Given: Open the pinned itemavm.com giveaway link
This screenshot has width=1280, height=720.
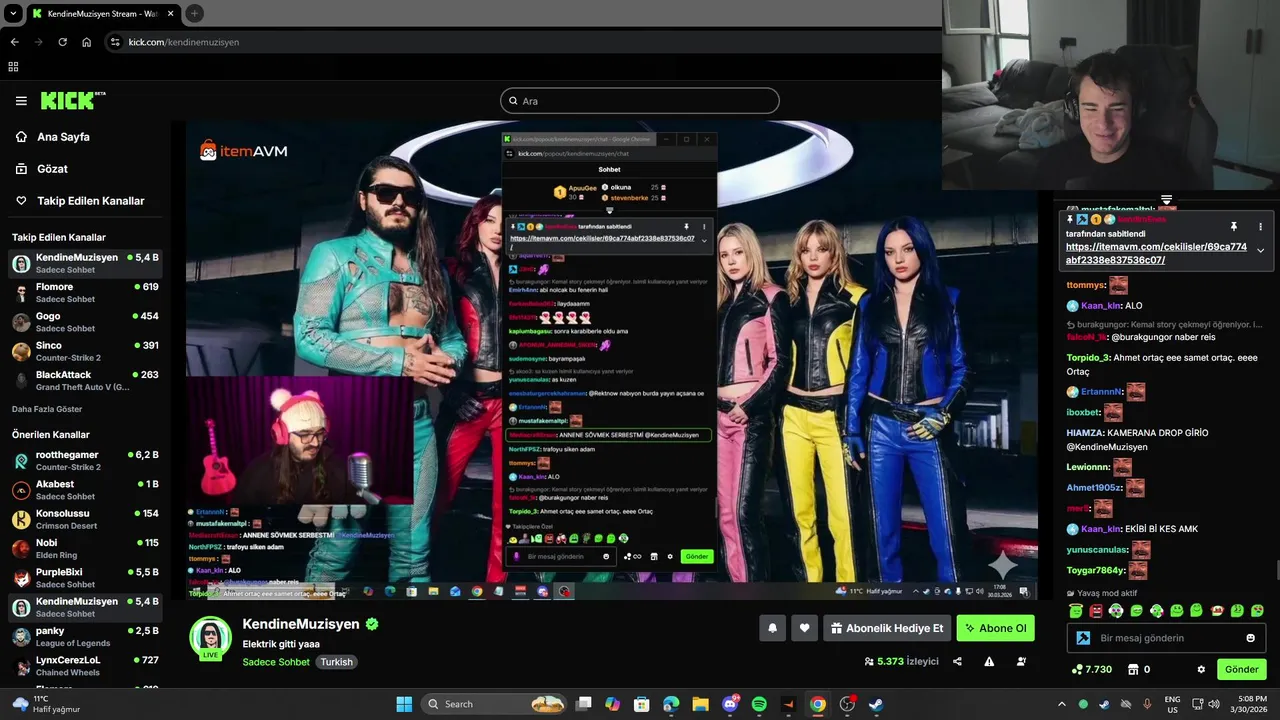Looking at the screenshot, I should coord(1156,253).
